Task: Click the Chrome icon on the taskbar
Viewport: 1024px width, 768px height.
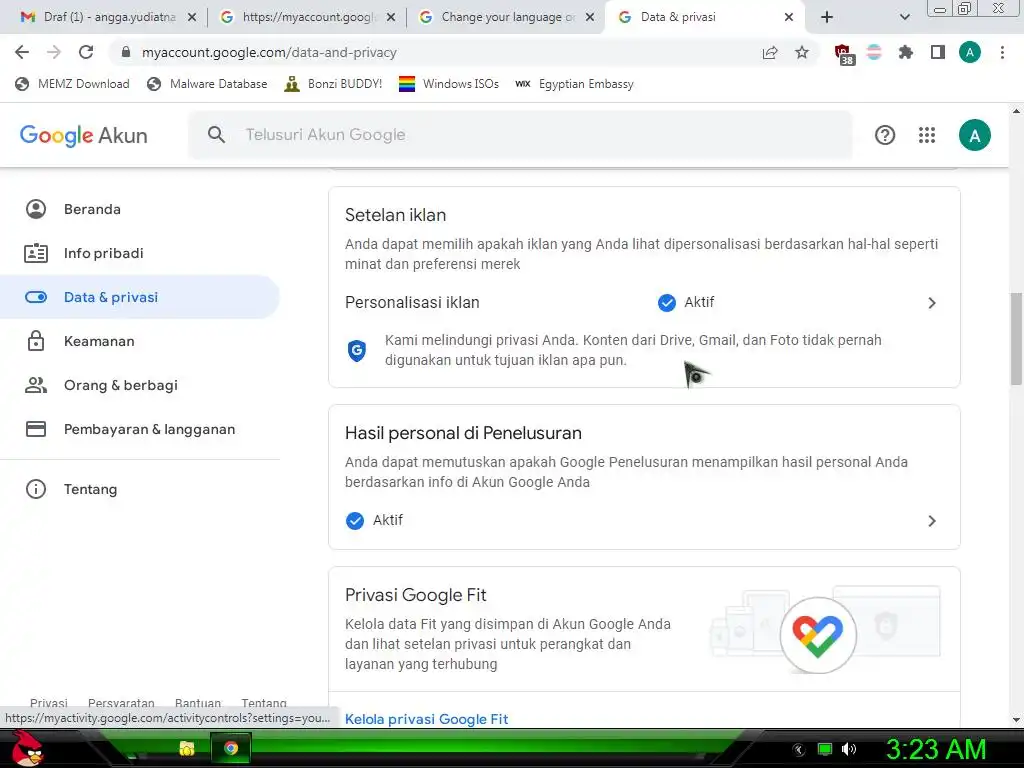Action: click(x=231, y=748)
